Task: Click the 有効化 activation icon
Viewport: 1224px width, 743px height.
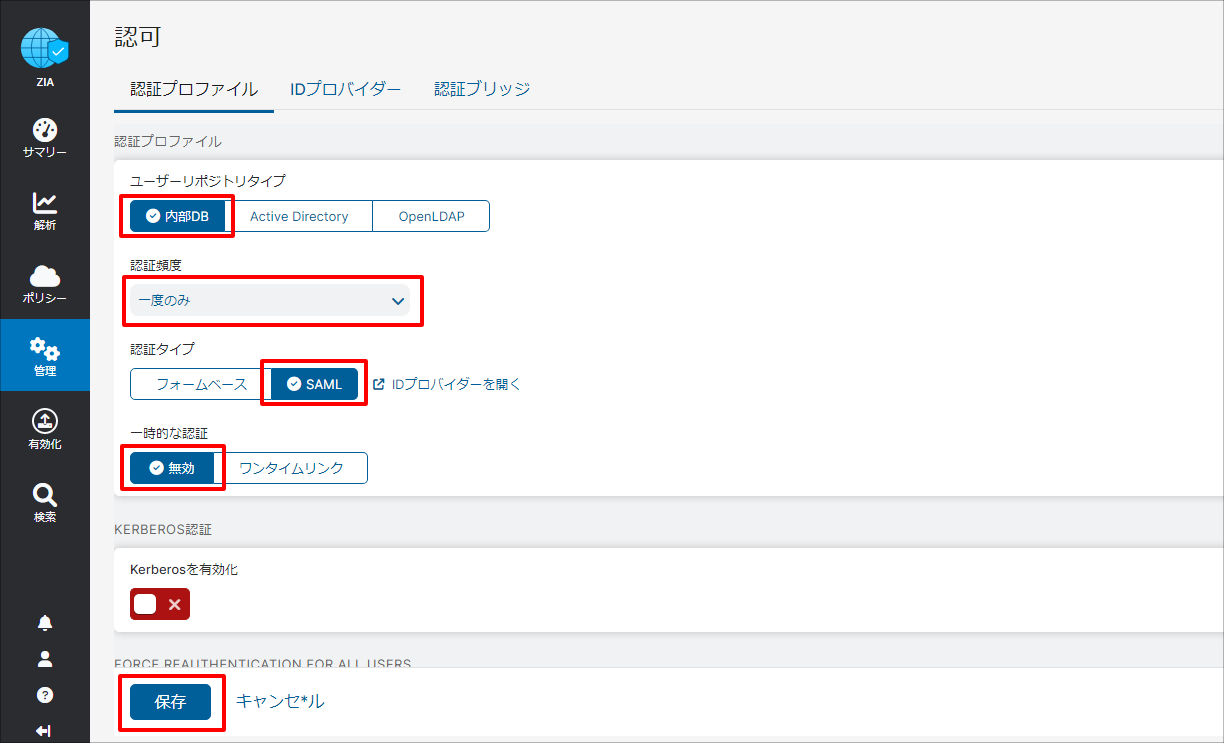Action: pos(44,422)
